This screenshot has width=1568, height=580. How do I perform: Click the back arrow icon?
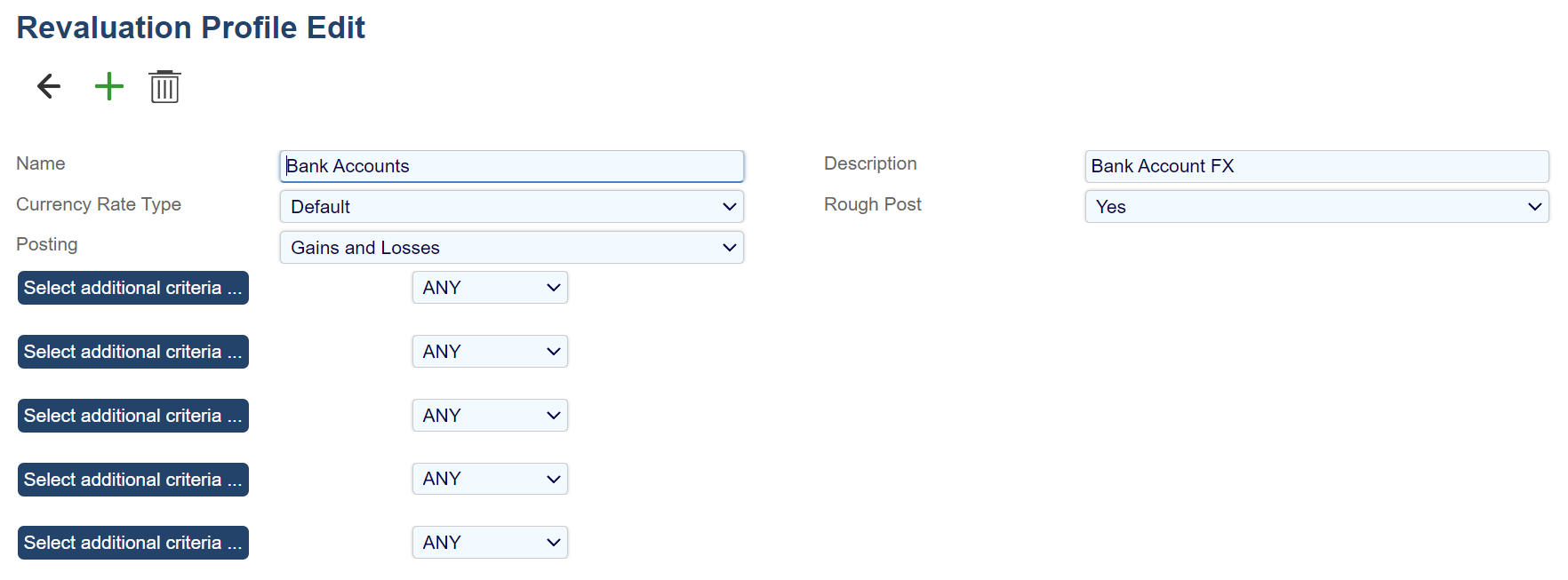[49, 86]
